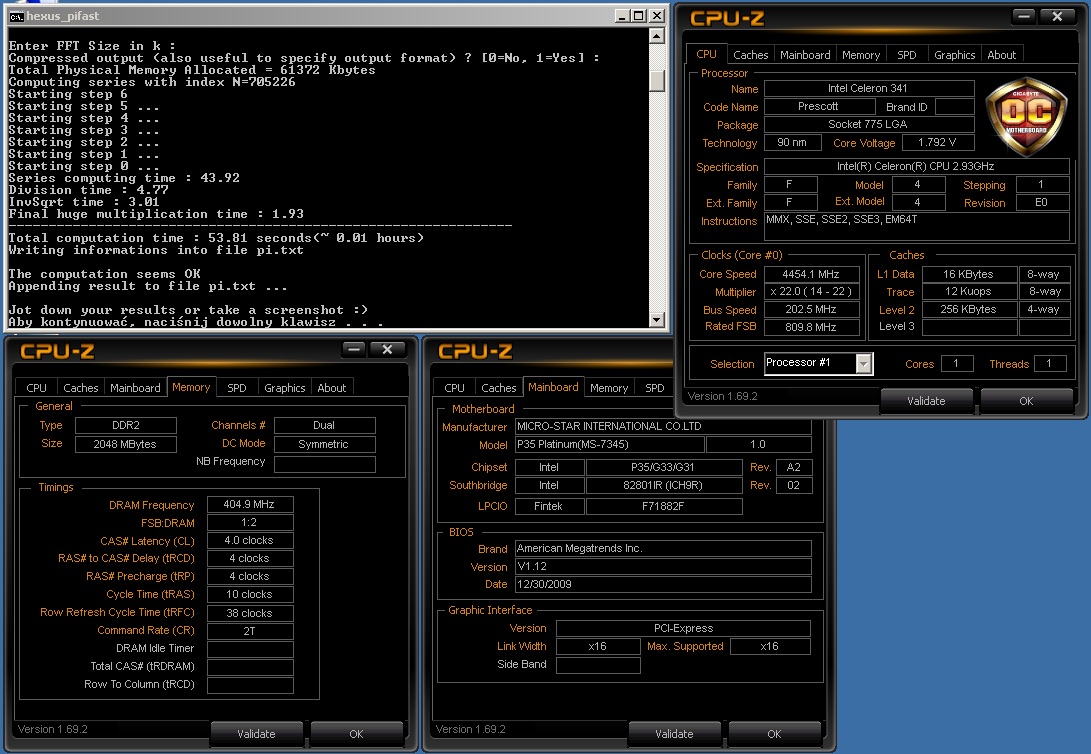1091x754 pixels.
Task: Click Validate in the CPU tab window
Action: click(x=926, y=401)
